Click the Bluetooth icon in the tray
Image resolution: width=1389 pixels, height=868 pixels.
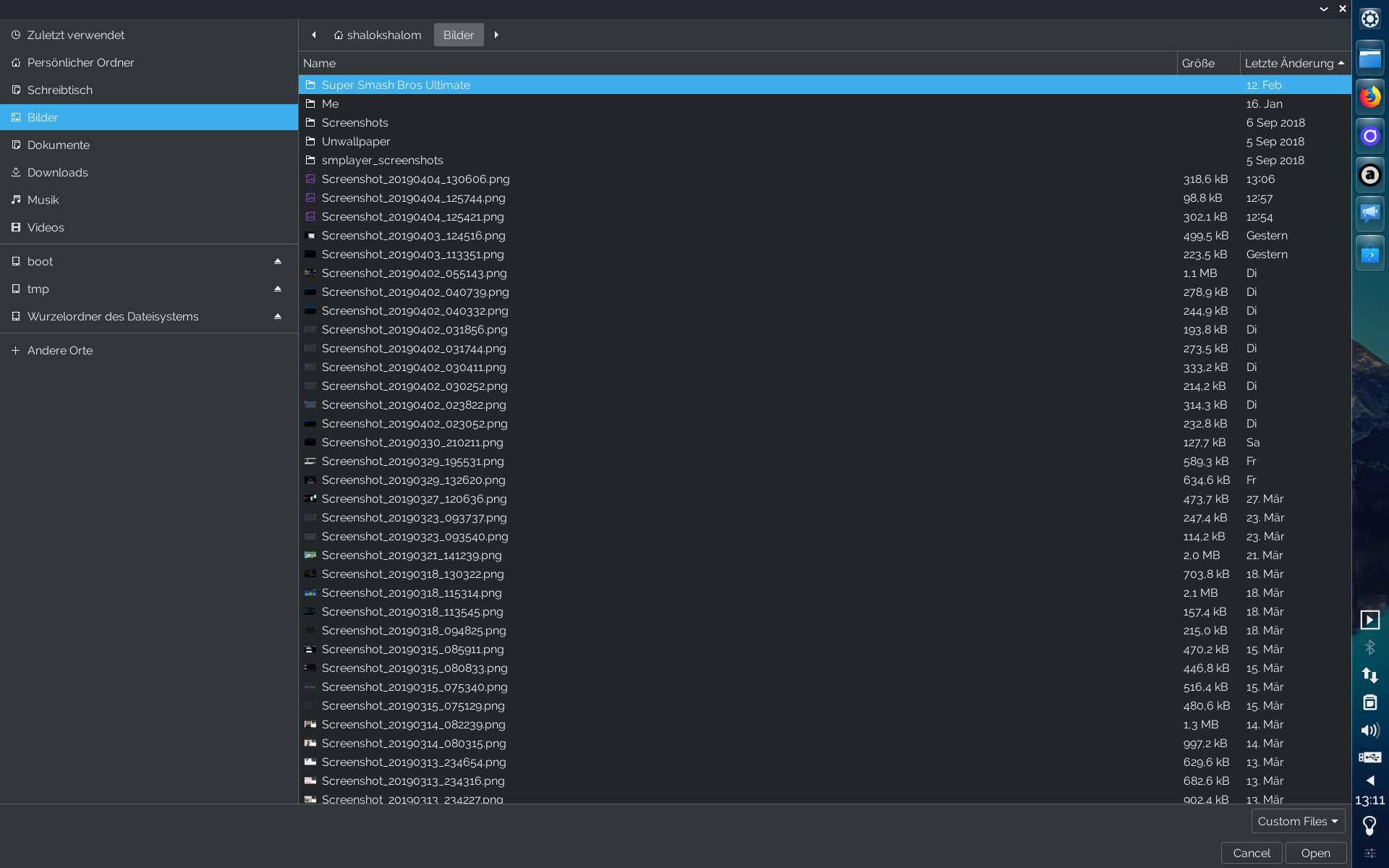tap(1369, 647)
